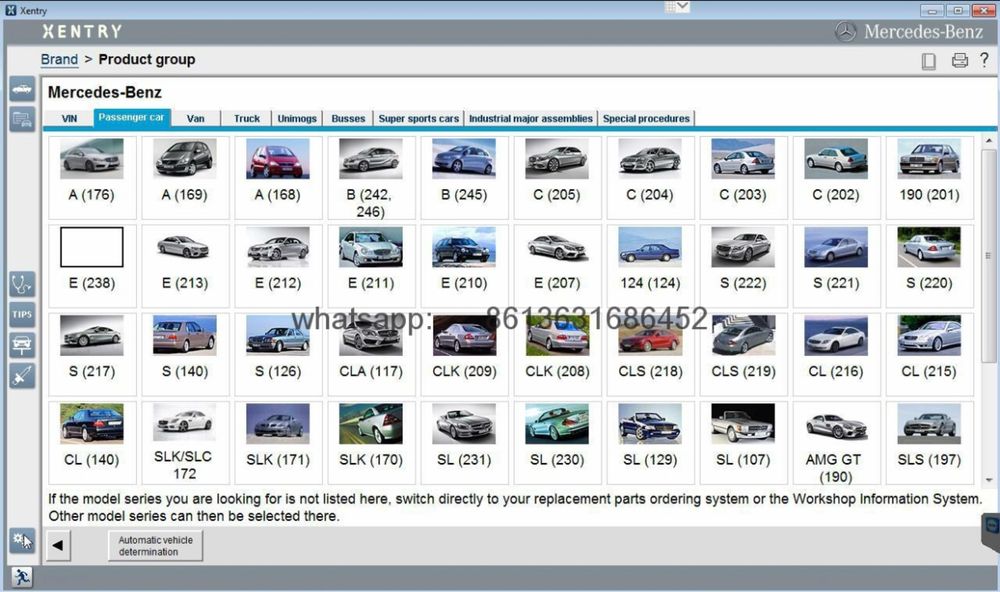Open the vehicle on lift sidebar icon
This screenshot has width=1000, height=592.
coord(22,345)
